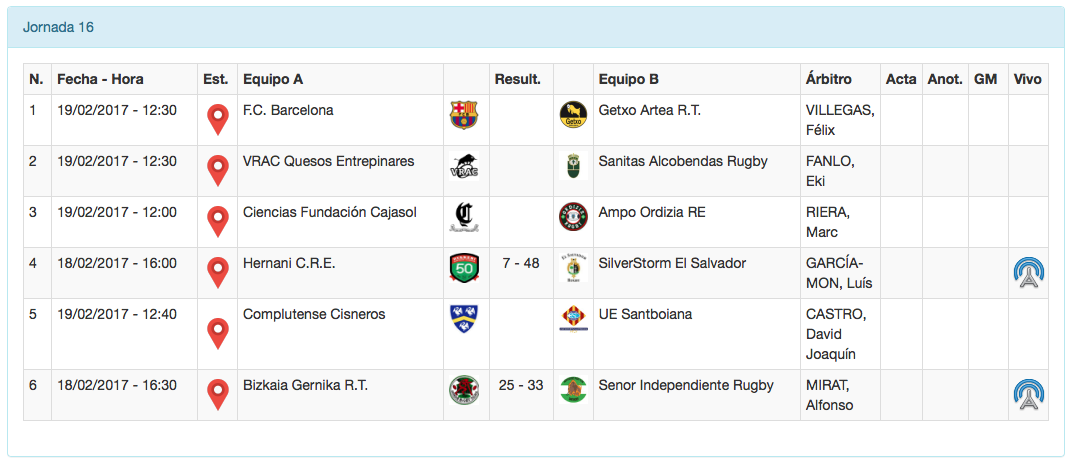Open map pin for Complutense Cisneros match

click(x=217, y=334)
